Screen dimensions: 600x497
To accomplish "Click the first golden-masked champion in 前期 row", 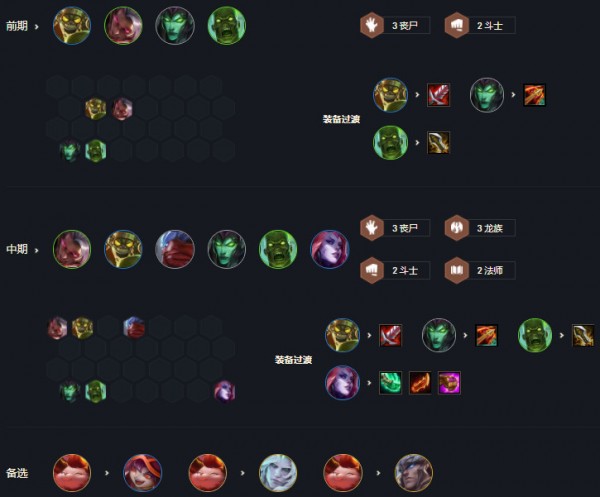I will [72, 26].
